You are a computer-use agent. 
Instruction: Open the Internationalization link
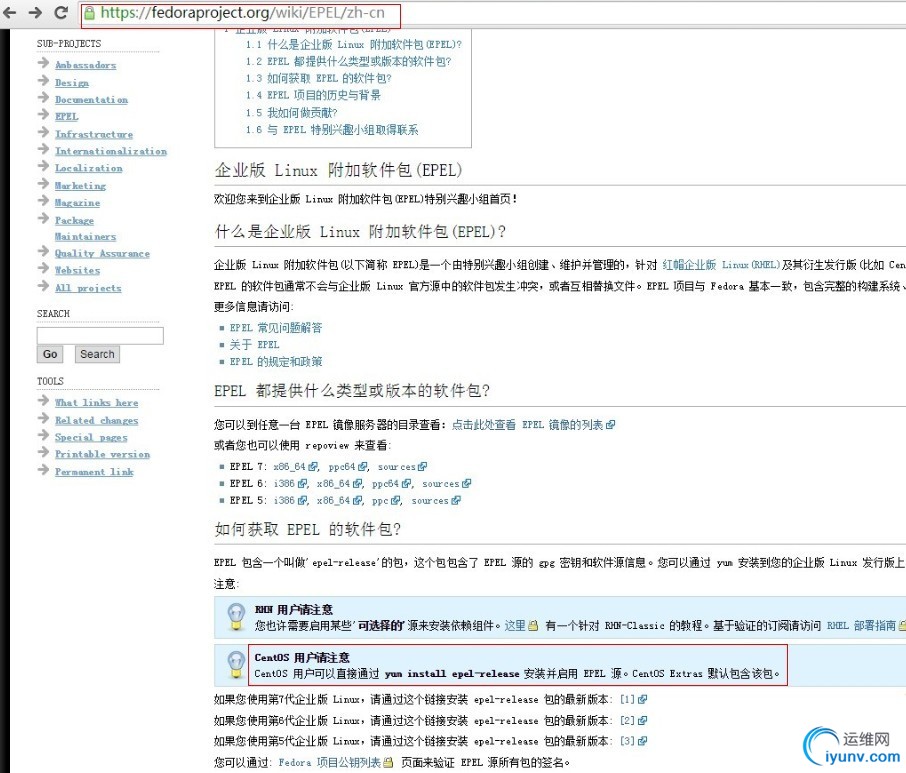pyautogui.click(x=111, y=151)
